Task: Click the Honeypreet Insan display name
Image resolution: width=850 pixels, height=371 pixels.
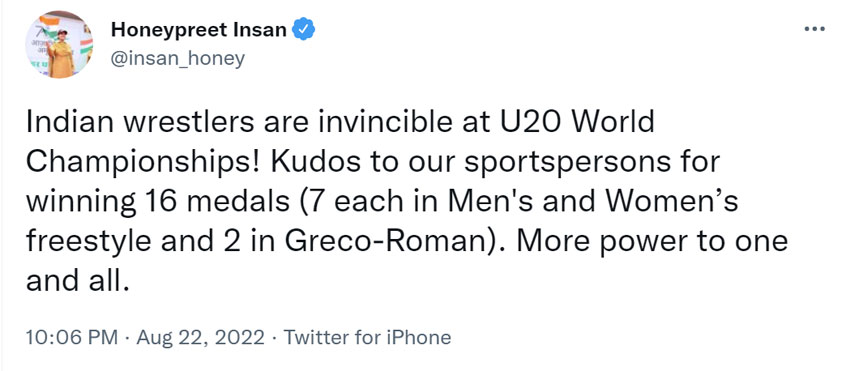Action: click(x=198, y=30)
